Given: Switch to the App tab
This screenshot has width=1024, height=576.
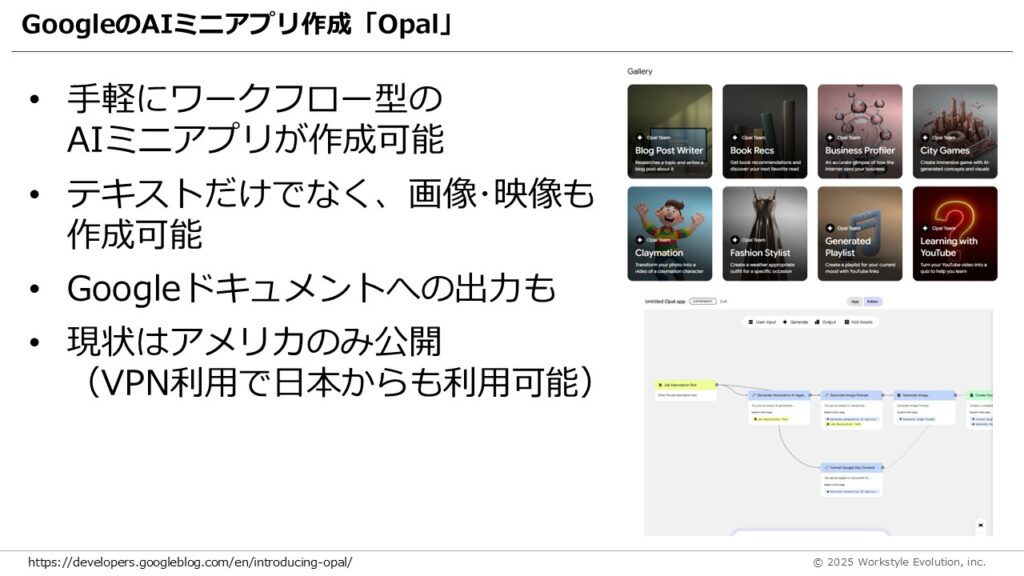Looking at the screenshot, I should (x=855, y=302).
